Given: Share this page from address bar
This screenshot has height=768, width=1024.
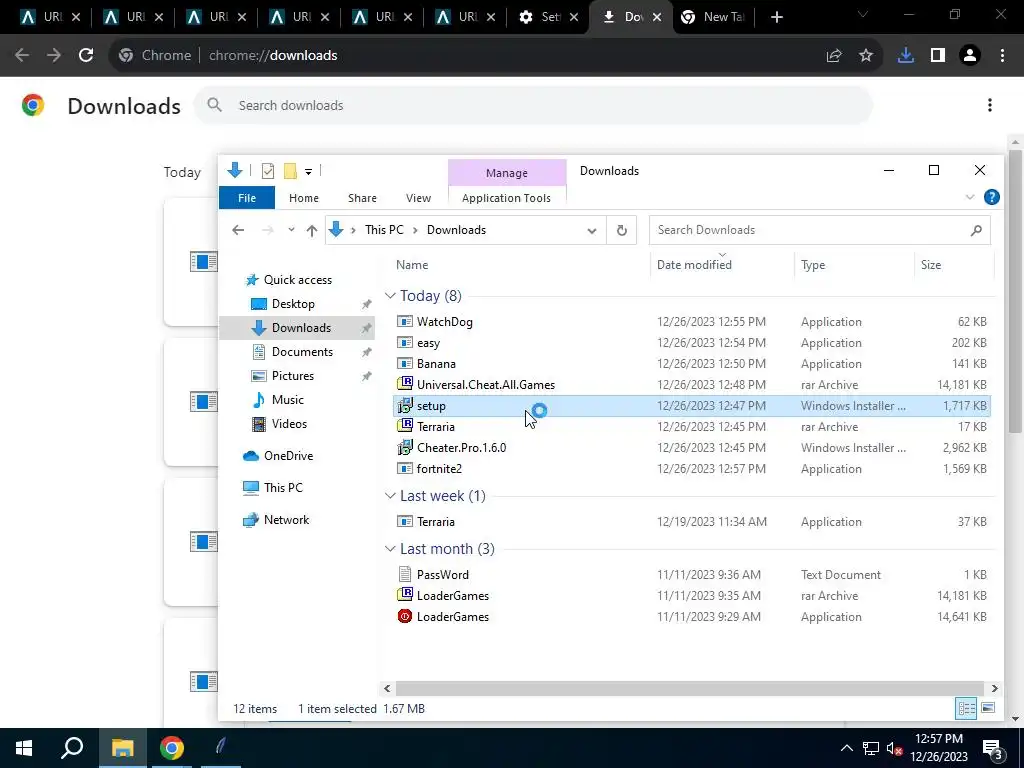Looking at the screenshot, I should 833,56.
